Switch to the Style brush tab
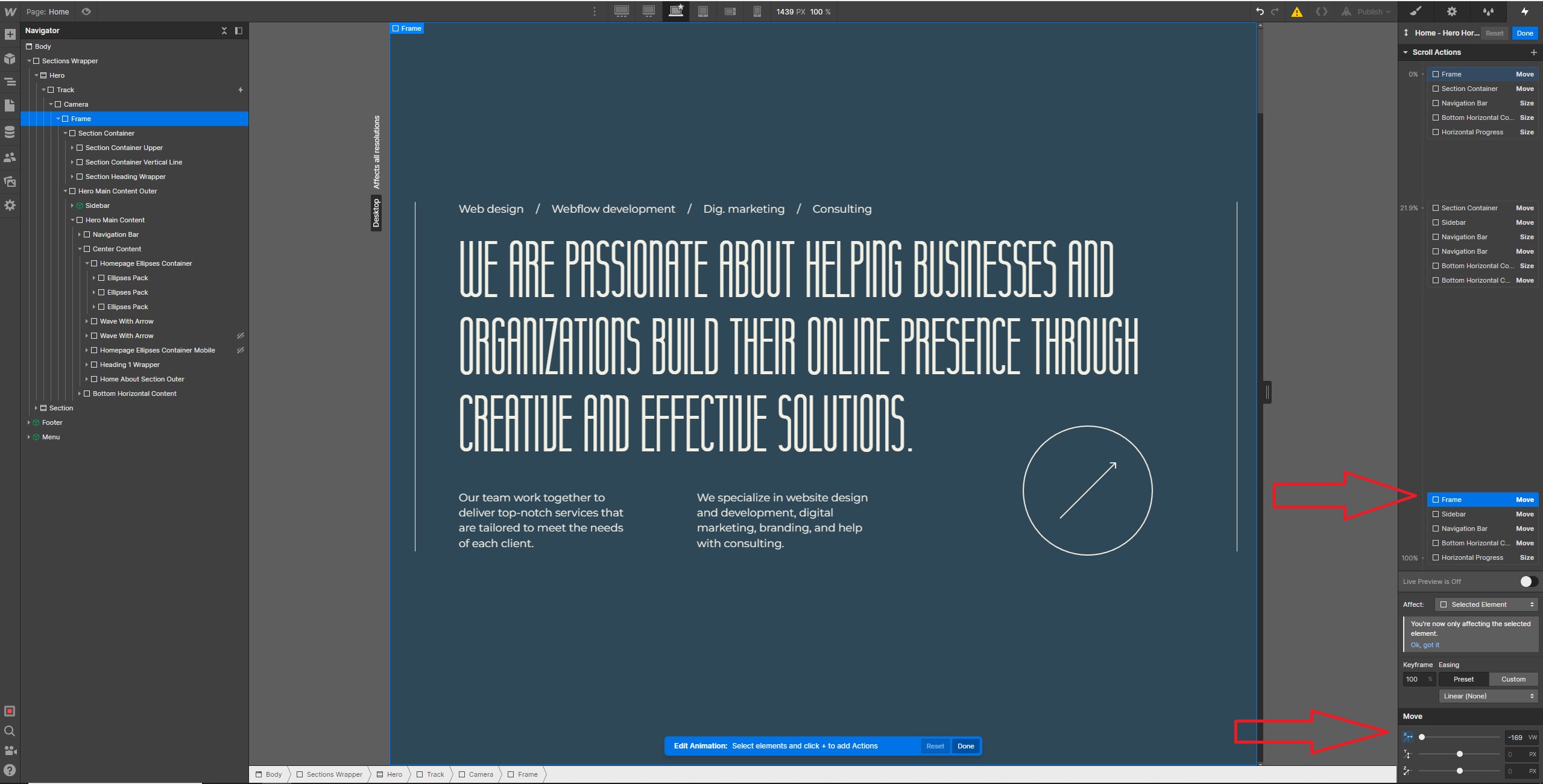 click(1416, 11)
